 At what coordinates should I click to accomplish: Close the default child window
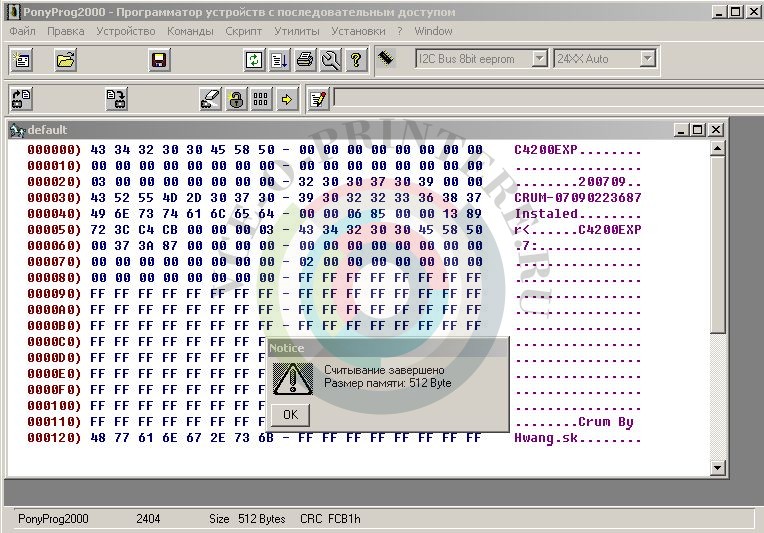[x=715, y=130]
